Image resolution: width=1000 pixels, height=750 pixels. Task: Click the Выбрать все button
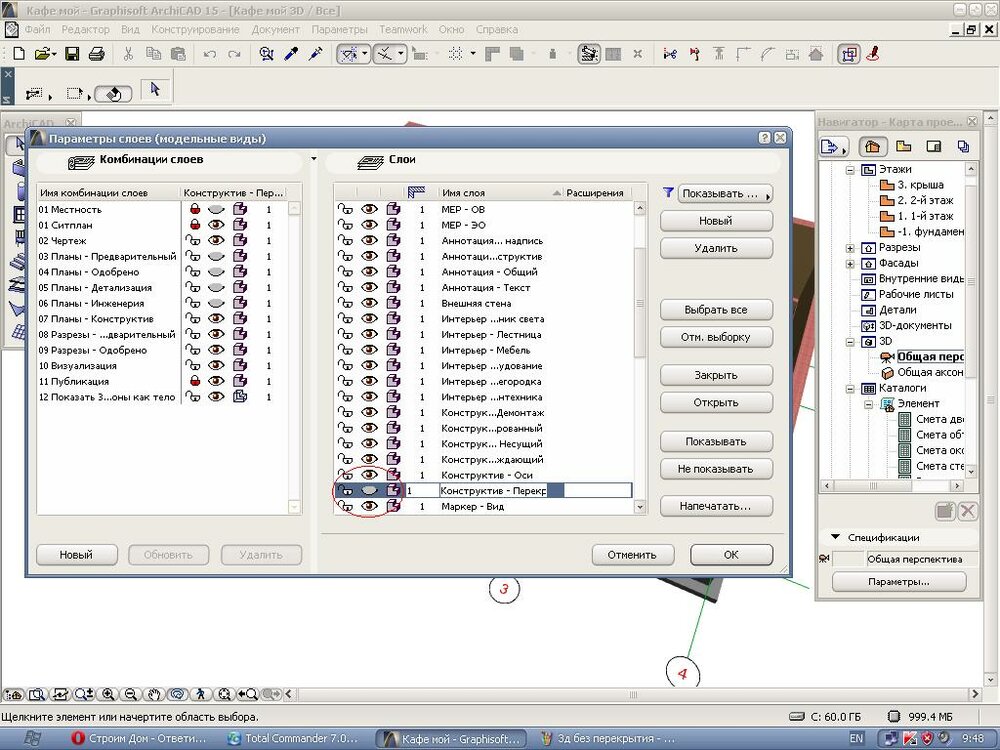[x=716, y=310]
